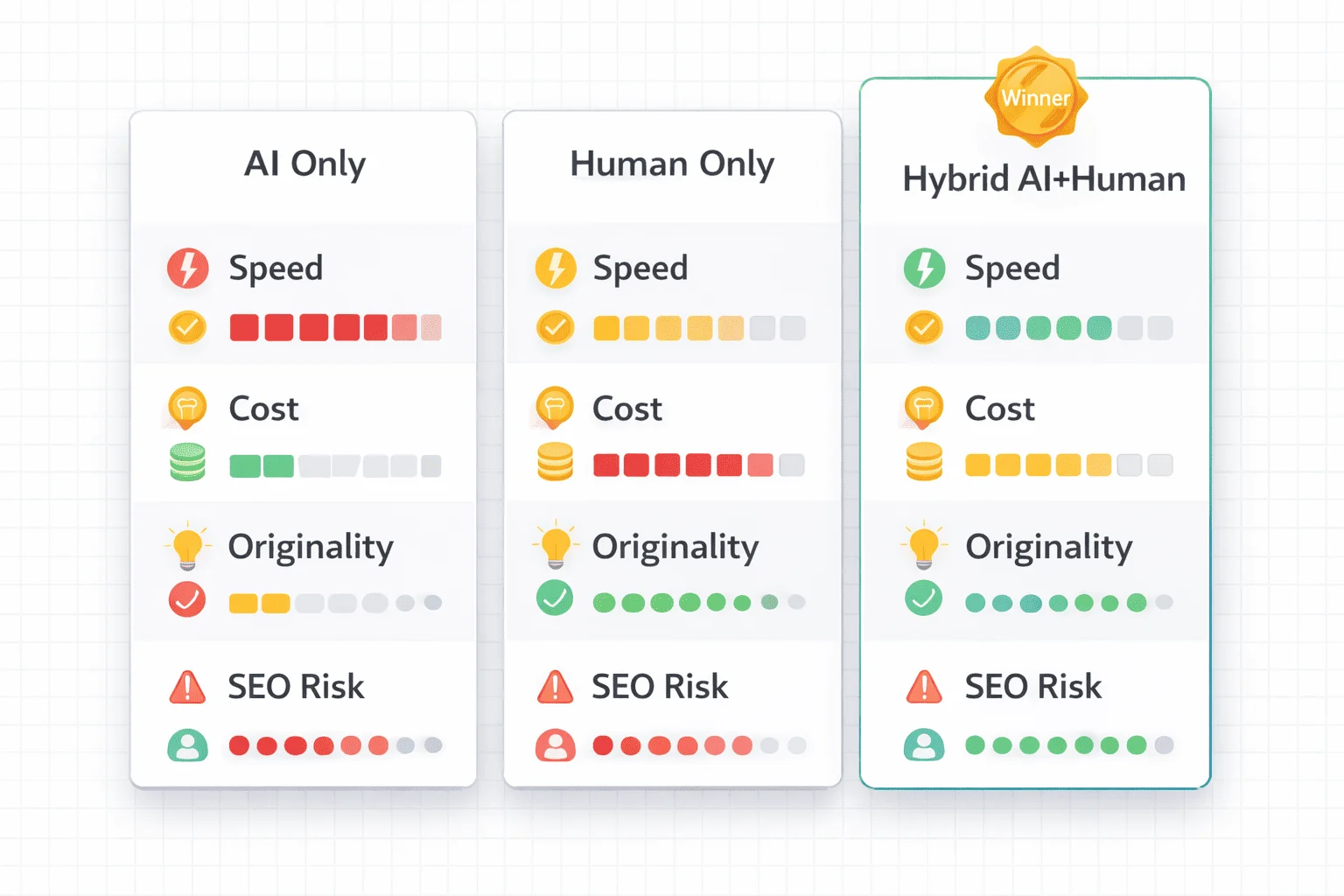Click the SEO Risk label in AI Only card
The image size is (1344, 896).
pyautogui.click(x=296, y=687)
